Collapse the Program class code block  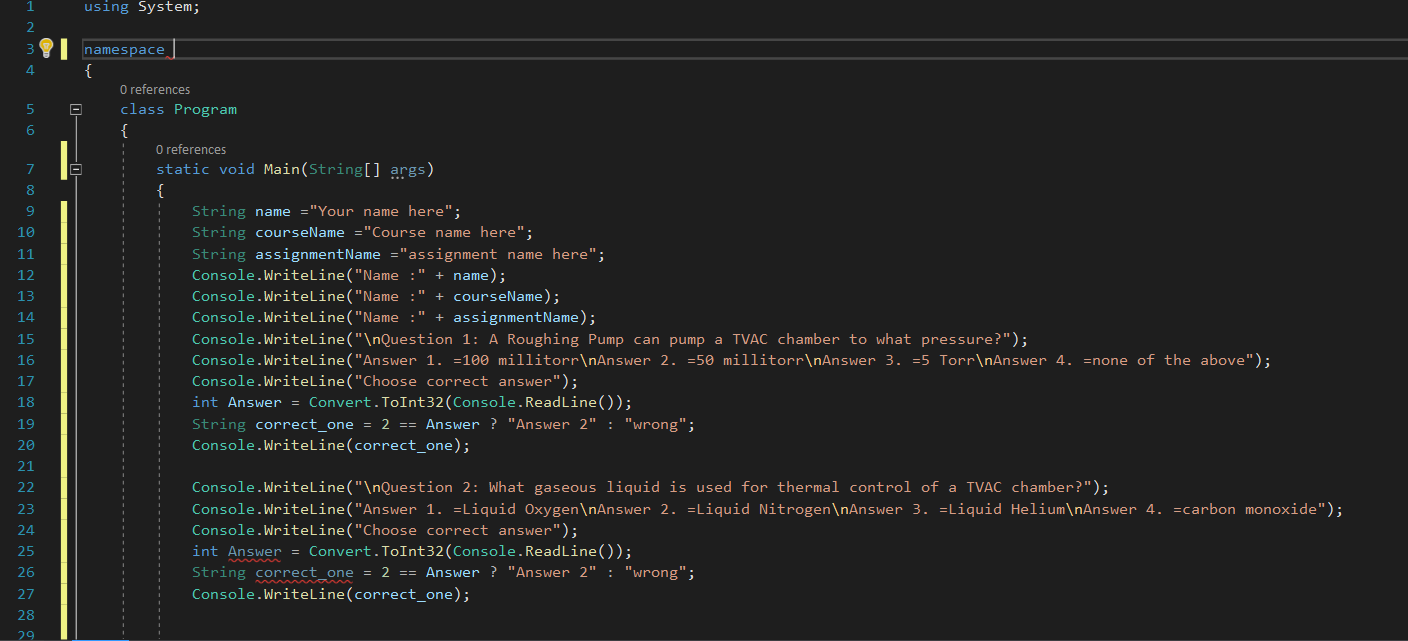click(x=76, y=108)
